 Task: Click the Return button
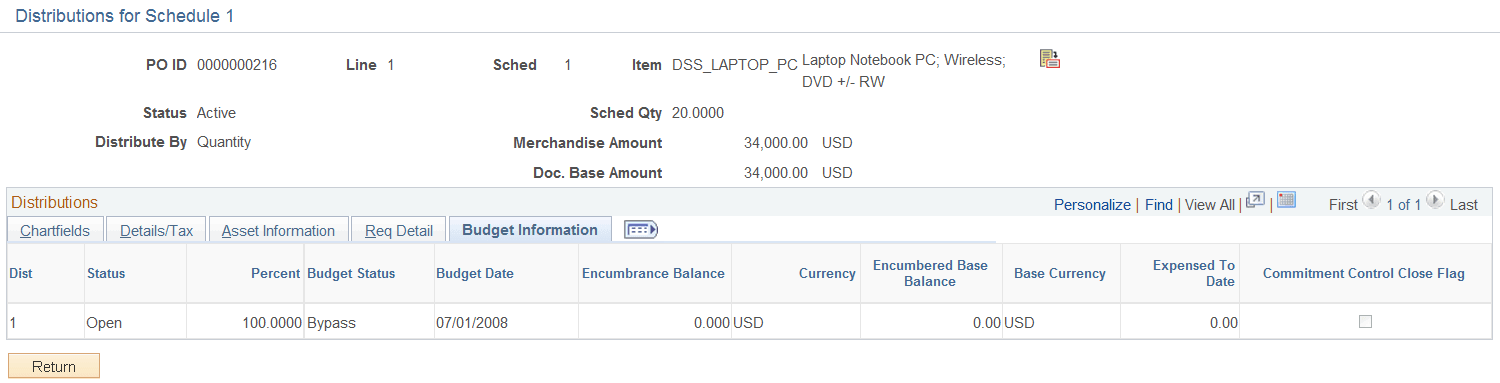tap(54, 366)
